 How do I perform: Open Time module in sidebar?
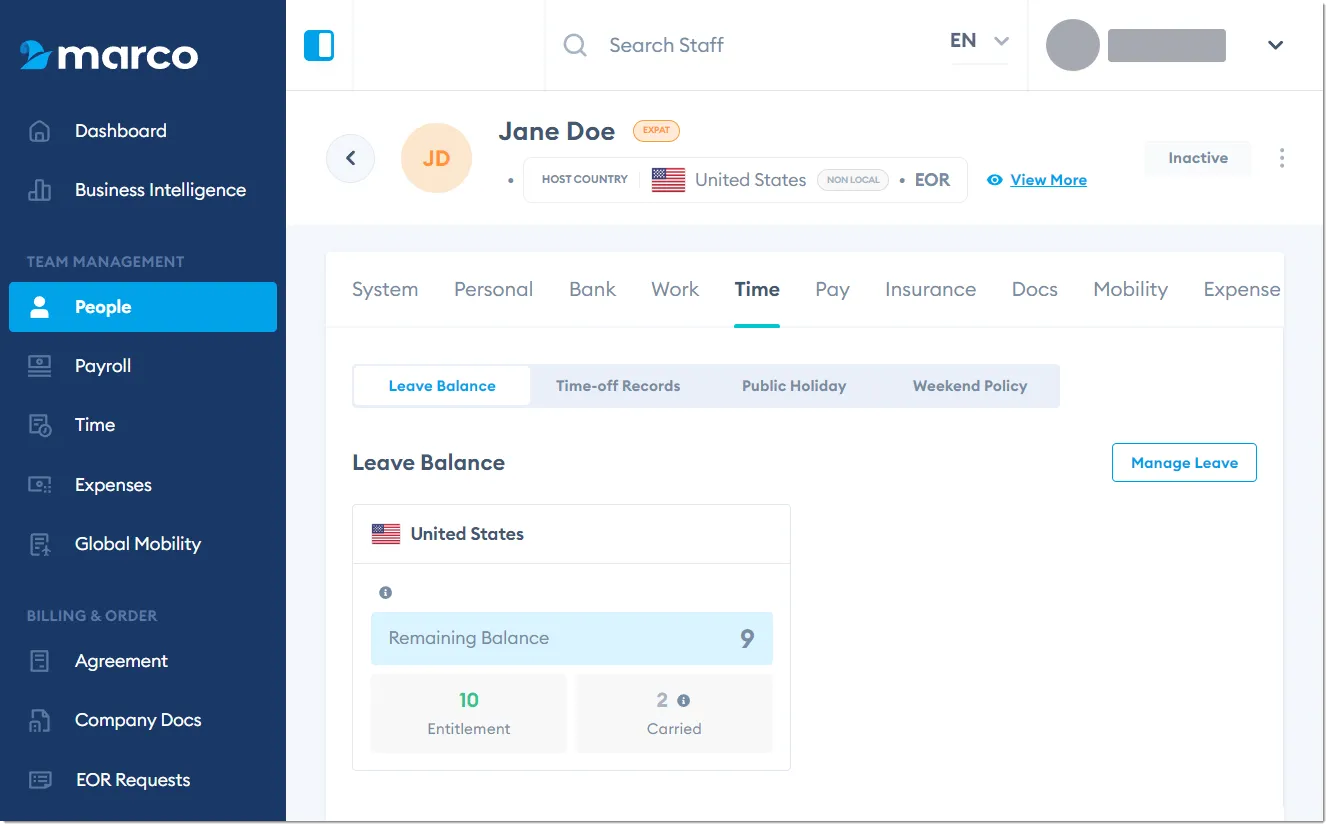tap(95, 425)
